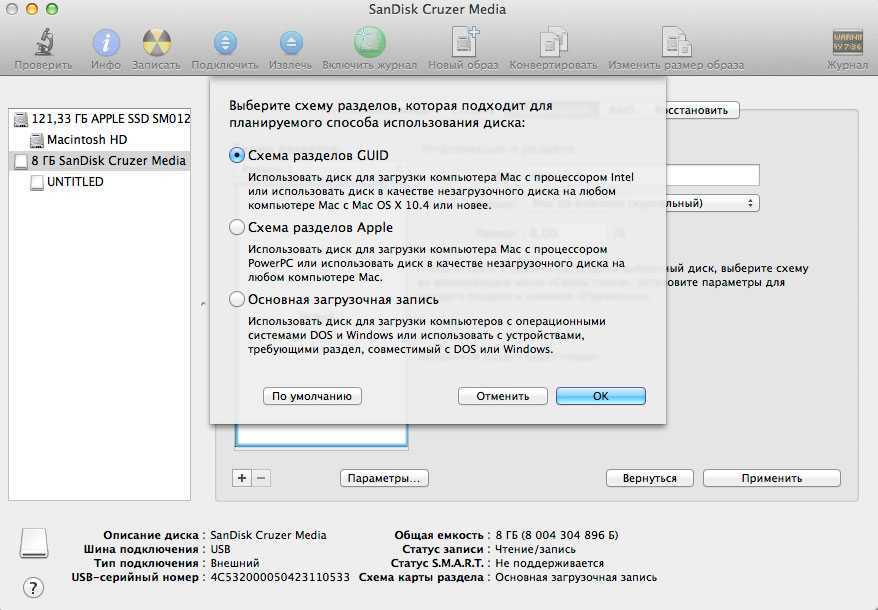Click the Apple scheme description mentioning PowerPC
Image resolution: width=878 pixels, height=610 pixels.
(436, 263)
